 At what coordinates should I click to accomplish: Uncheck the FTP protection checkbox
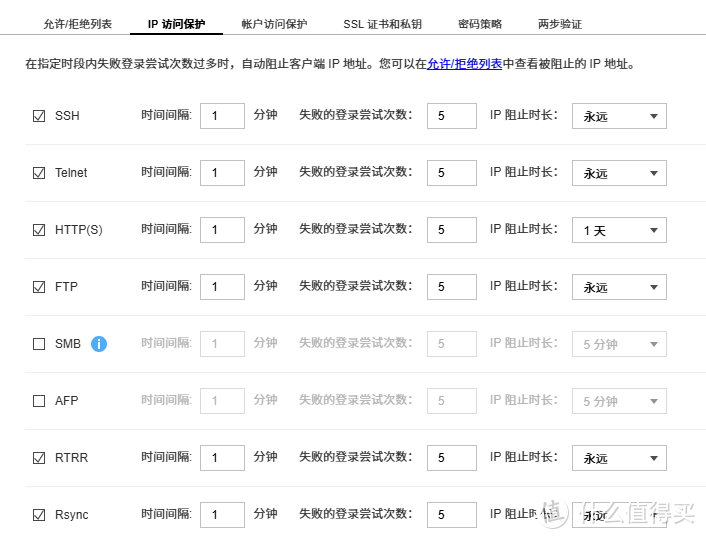(x=39, y=287)
